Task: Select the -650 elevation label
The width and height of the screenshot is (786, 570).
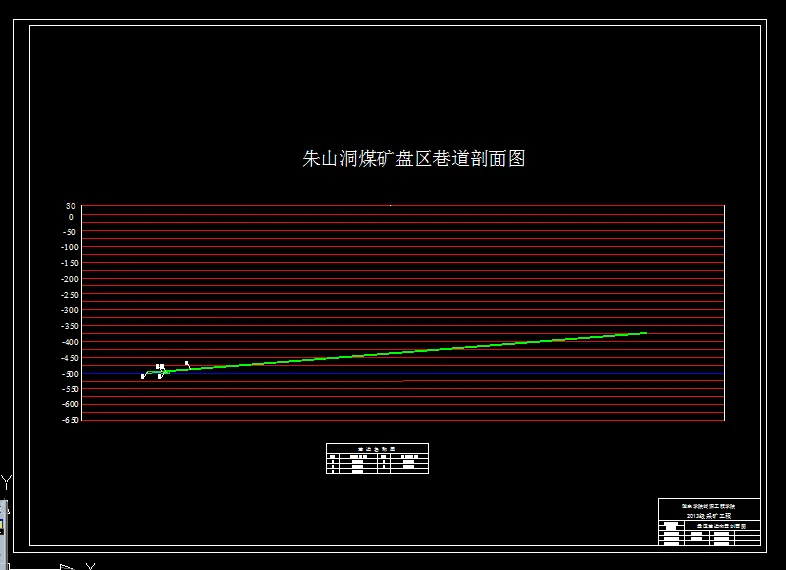Action: click(x=70, y=420)
